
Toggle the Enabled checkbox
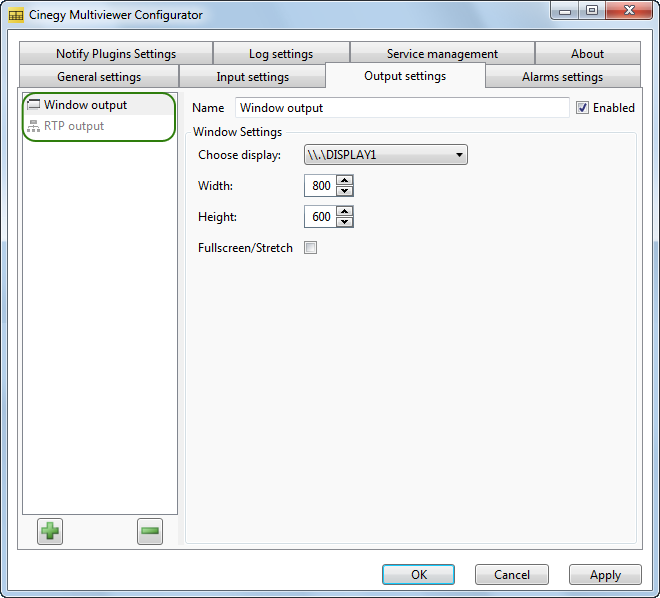pos(582,108)
